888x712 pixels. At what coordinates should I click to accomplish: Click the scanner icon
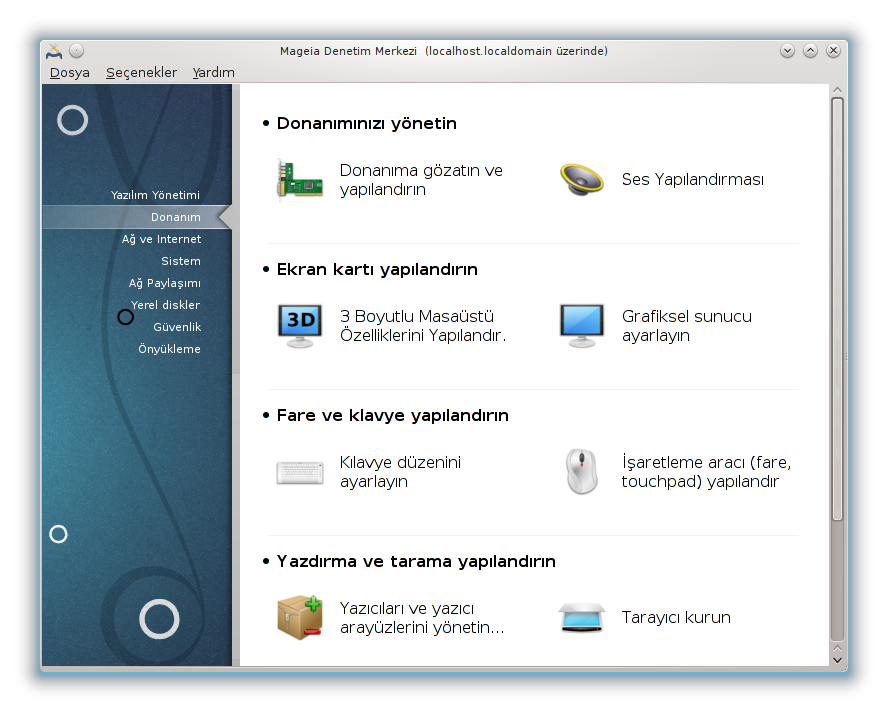pyautogui.click(x=582, y=618)
